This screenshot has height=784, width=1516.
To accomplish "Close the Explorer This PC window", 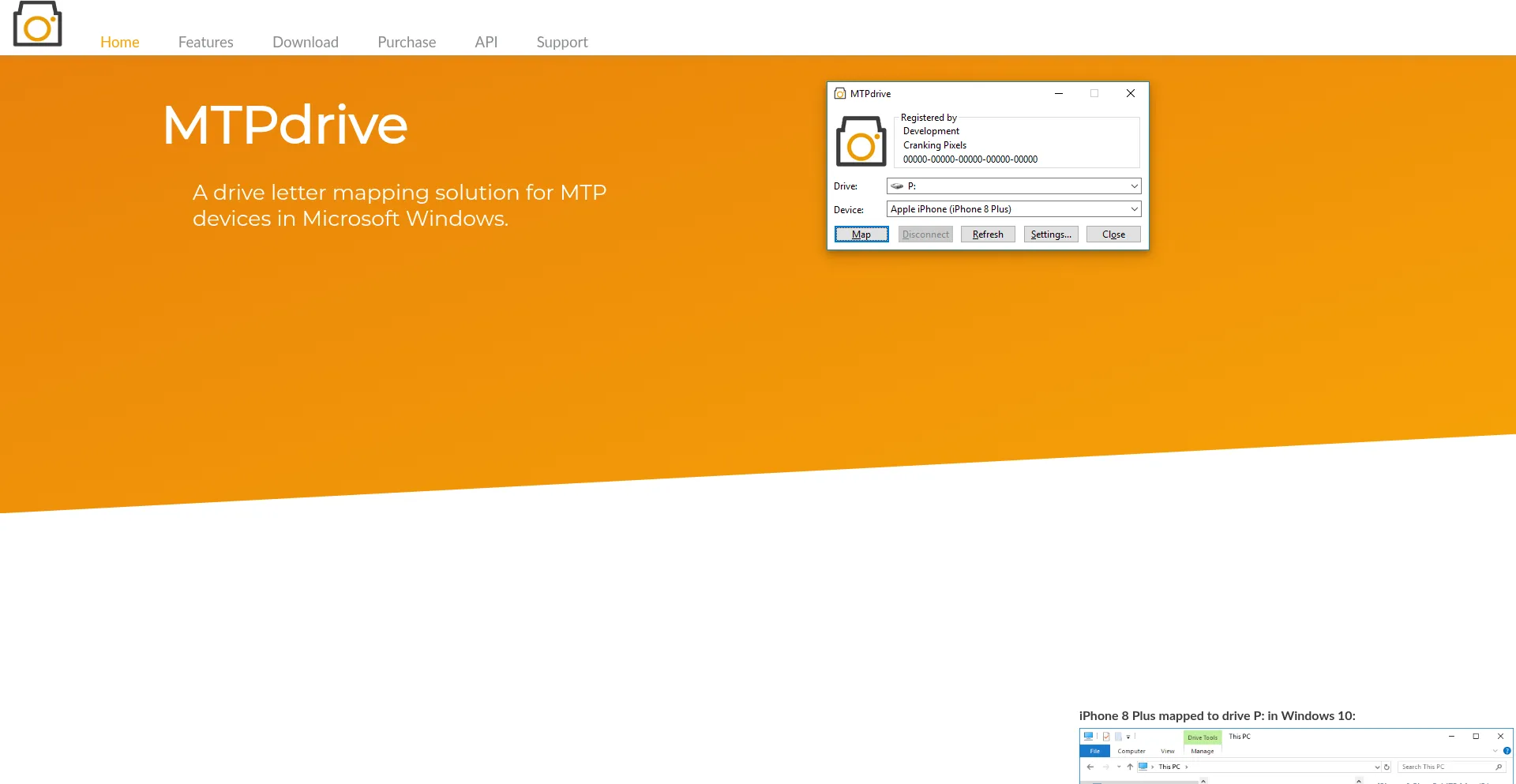I will [1500, 736].
